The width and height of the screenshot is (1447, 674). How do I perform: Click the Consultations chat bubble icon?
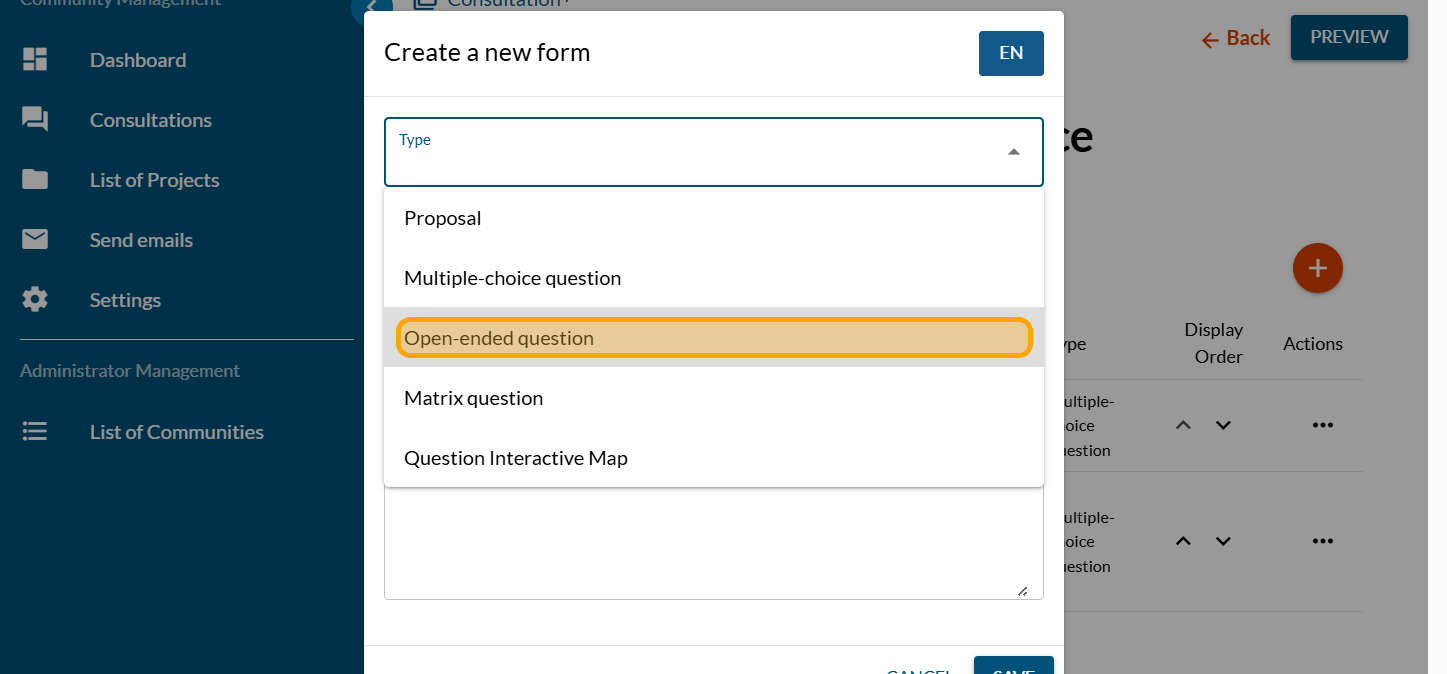point(35,120)
